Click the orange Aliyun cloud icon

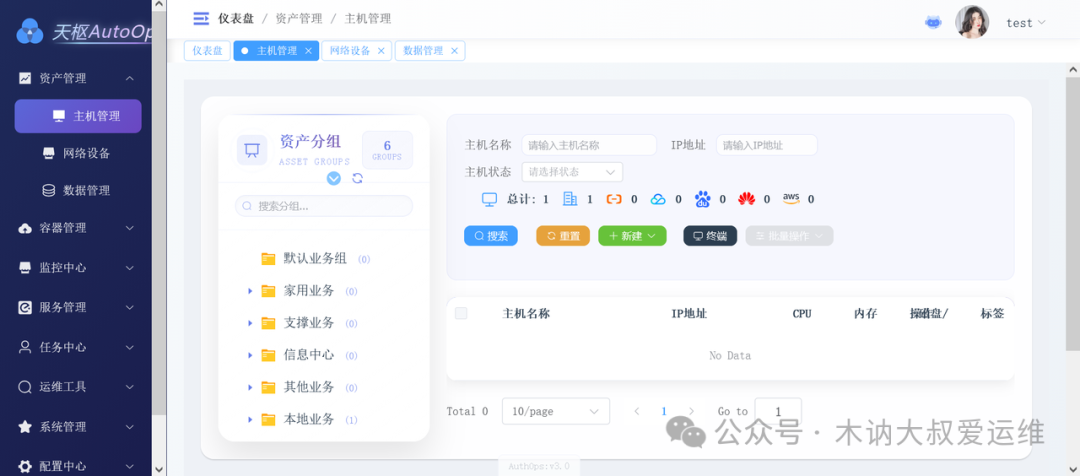(614, 199)
